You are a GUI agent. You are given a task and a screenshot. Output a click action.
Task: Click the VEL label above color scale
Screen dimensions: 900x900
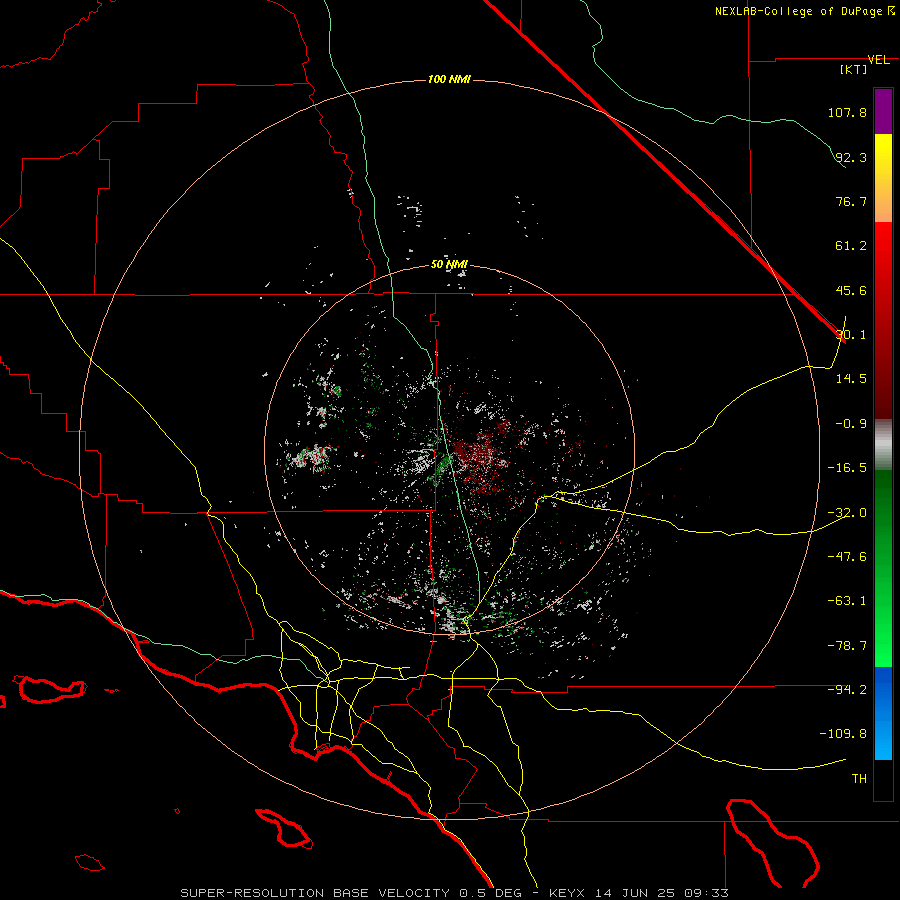878,60
